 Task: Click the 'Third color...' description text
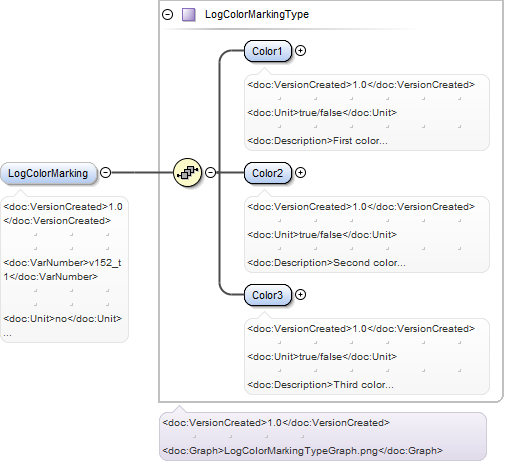coord(320,385)
